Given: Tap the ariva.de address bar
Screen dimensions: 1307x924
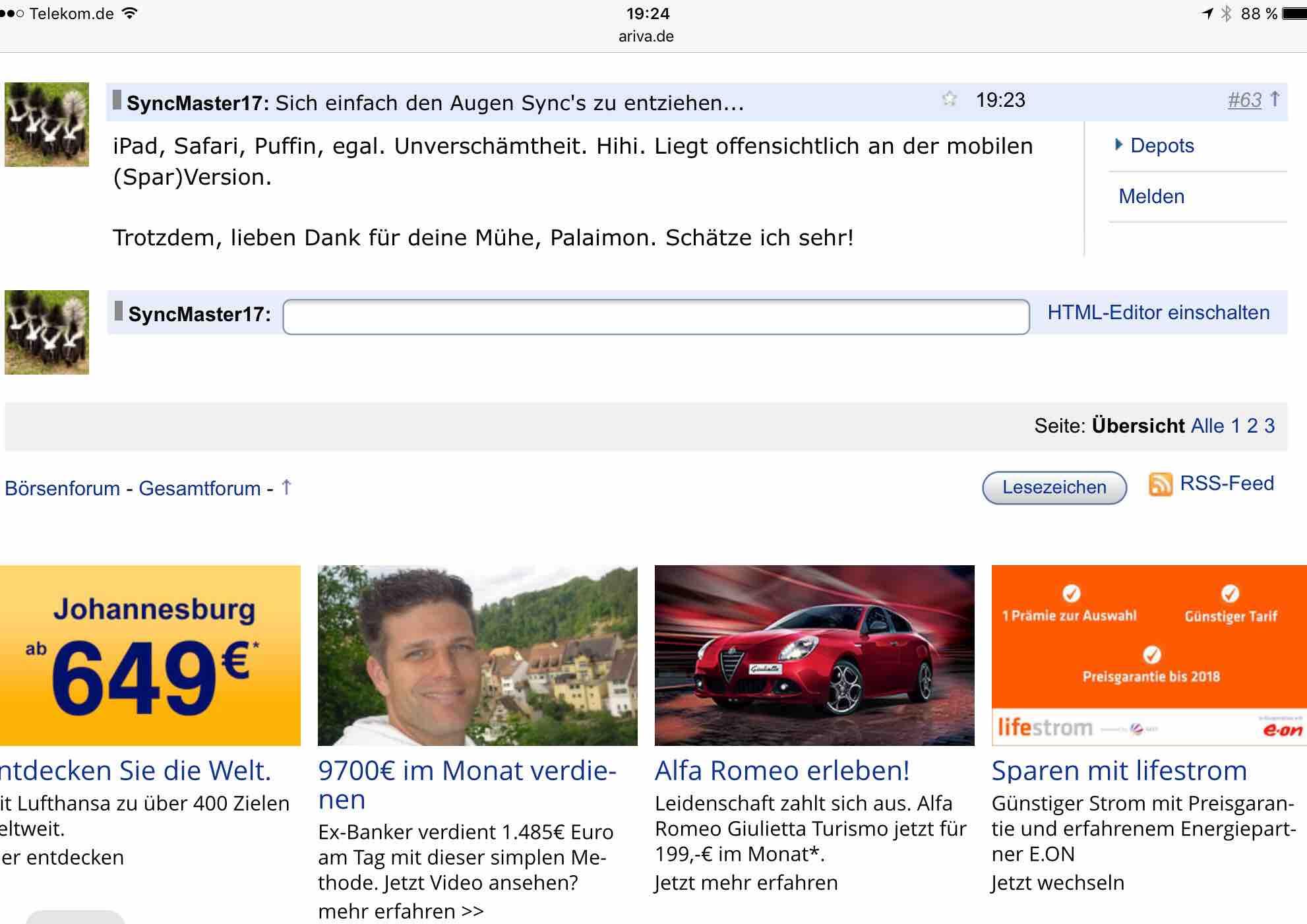Looking at the screenshot, I should pos(646,36).
